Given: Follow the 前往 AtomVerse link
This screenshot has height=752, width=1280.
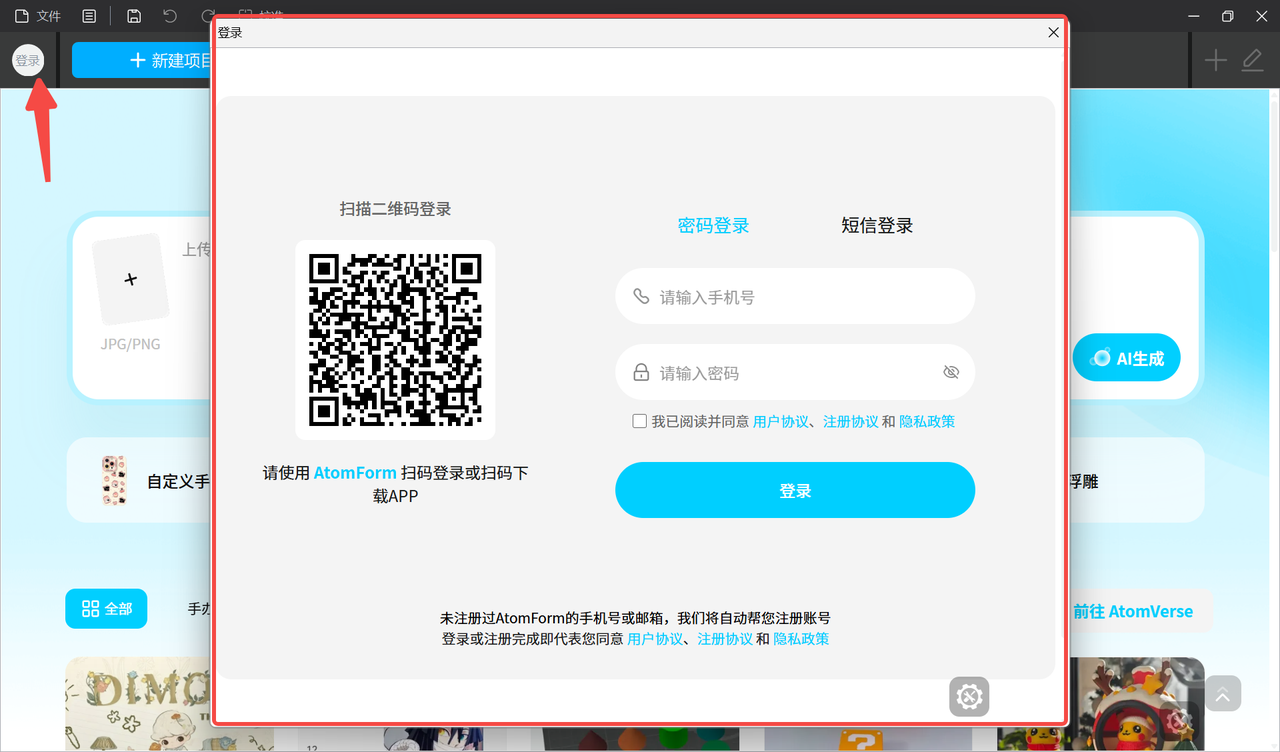Looking at the screenshot, I should (x=1133, y=611).
